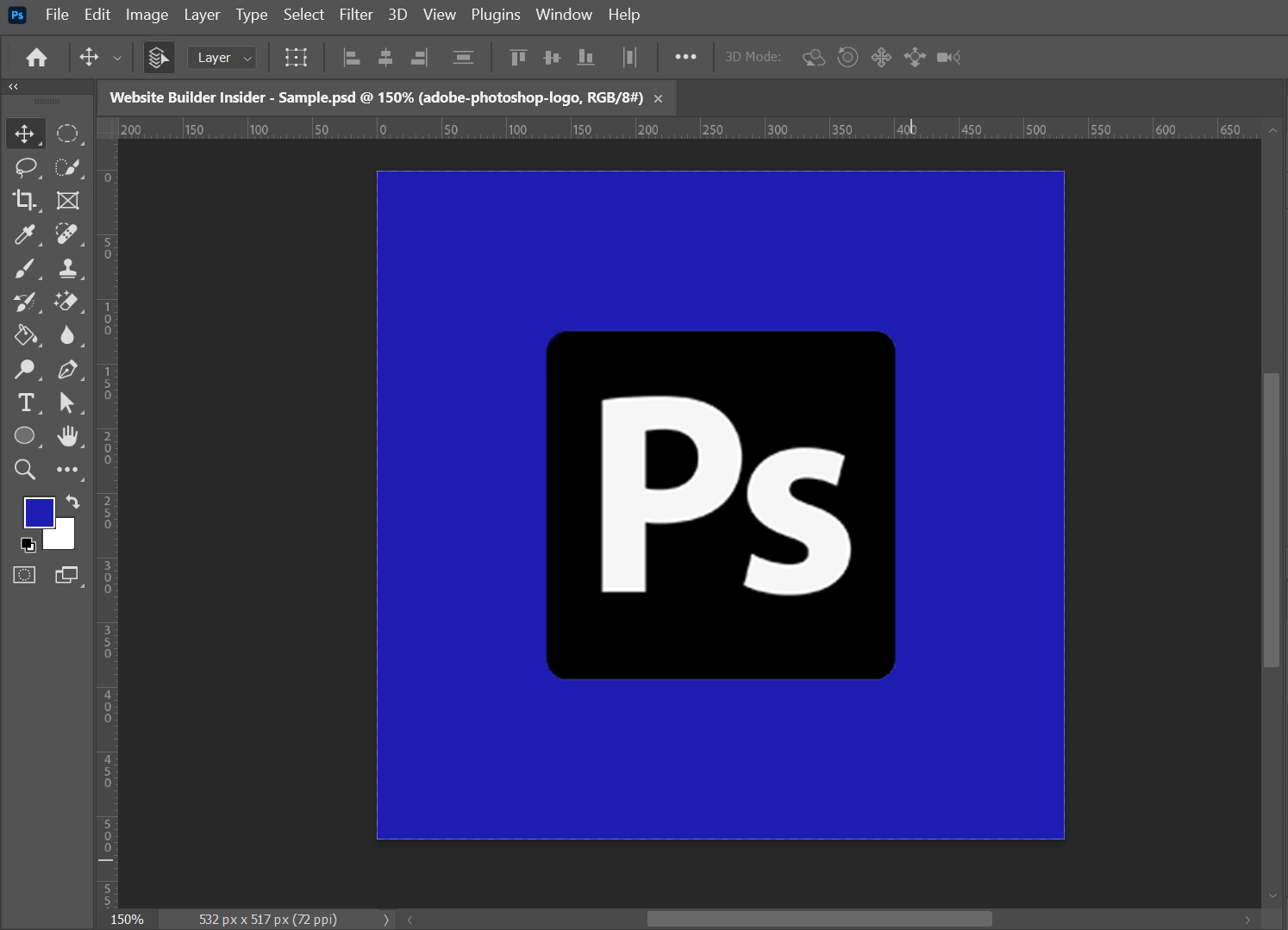Toggle Show Transform Controls in options bar

pos(296,58)
